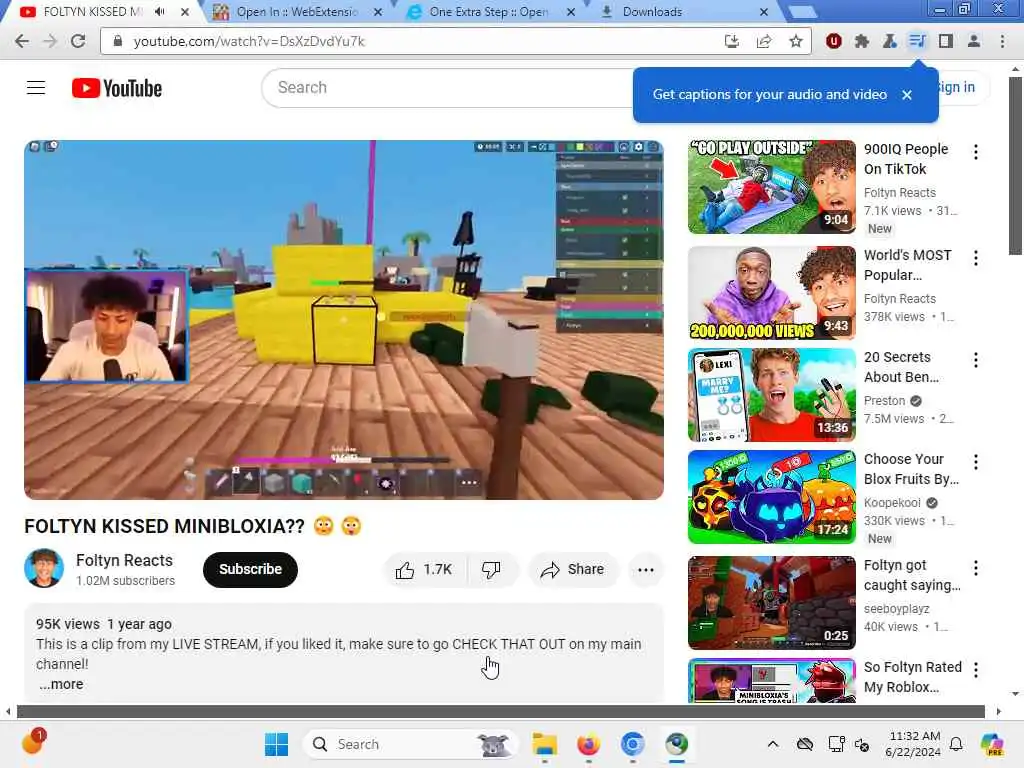Screen dimensions: 1024x768
Task: Open the Chrome profile icon
Action: pos(974,41)
